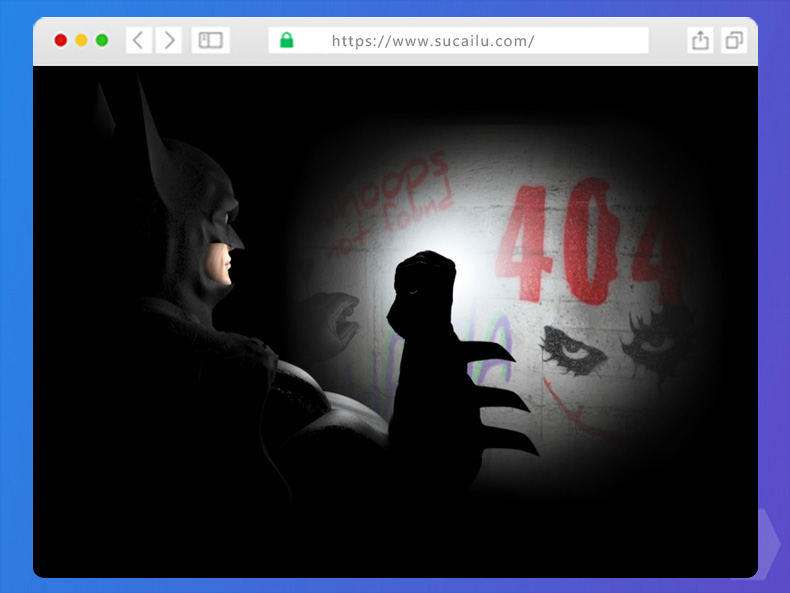Viewport: 790px width, 593px height.
Task: Go forward using the right chevron button
Action: (x=169, y=40)
